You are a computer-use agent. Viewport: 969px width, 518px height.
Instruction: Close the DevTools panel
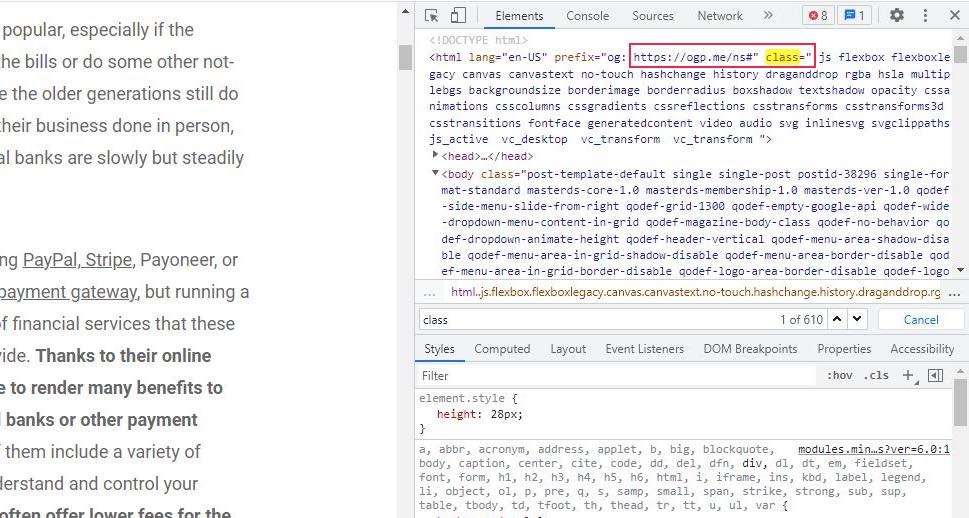click(x=955, y=15)
